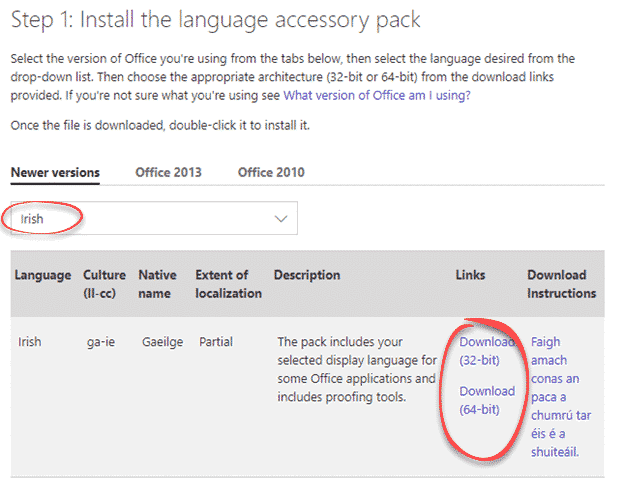Switch to the Office 2013 tab
Image resolution: width=624 pixels, height=496 pixels.
[168, 172]
